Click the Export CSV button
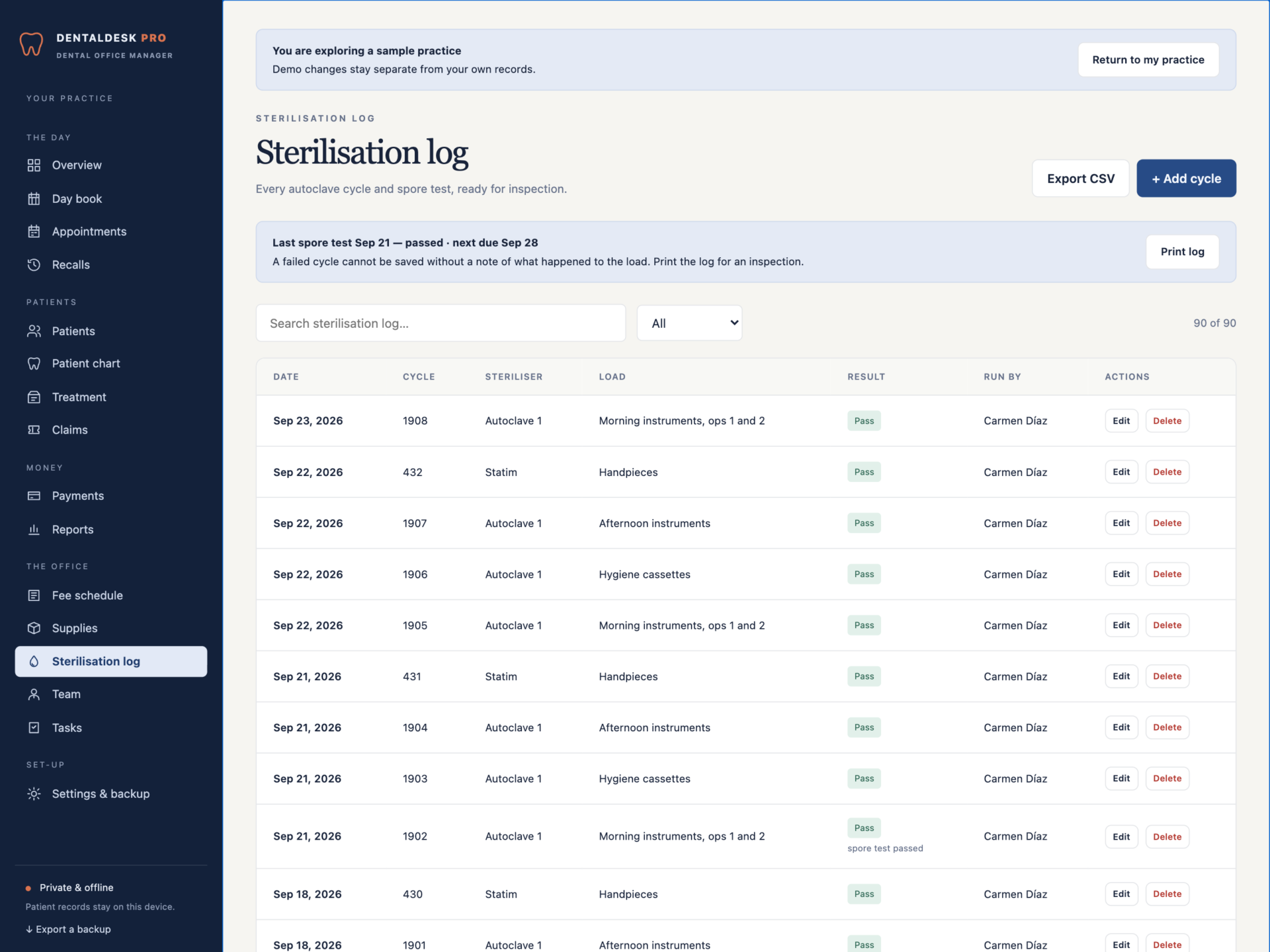1270x952 pixels. pos(1080,178)
